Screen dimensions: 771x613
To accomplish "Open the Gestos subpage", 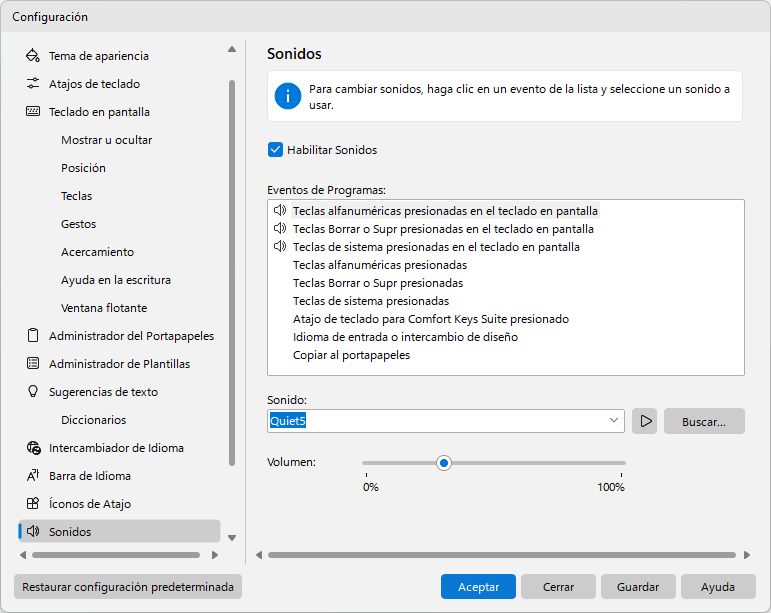I will (79, 224).
